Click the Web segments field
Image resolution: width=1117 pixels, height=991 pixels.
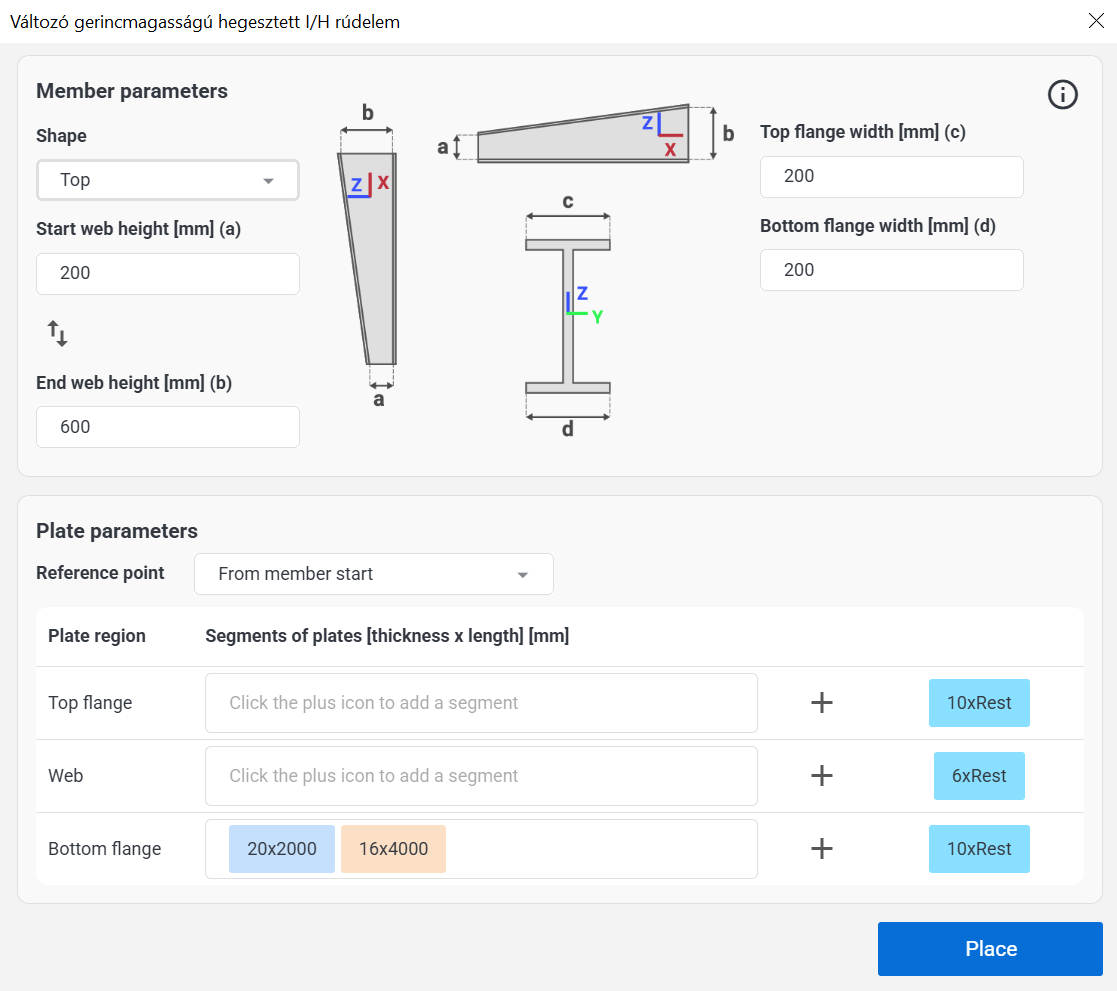480,776
